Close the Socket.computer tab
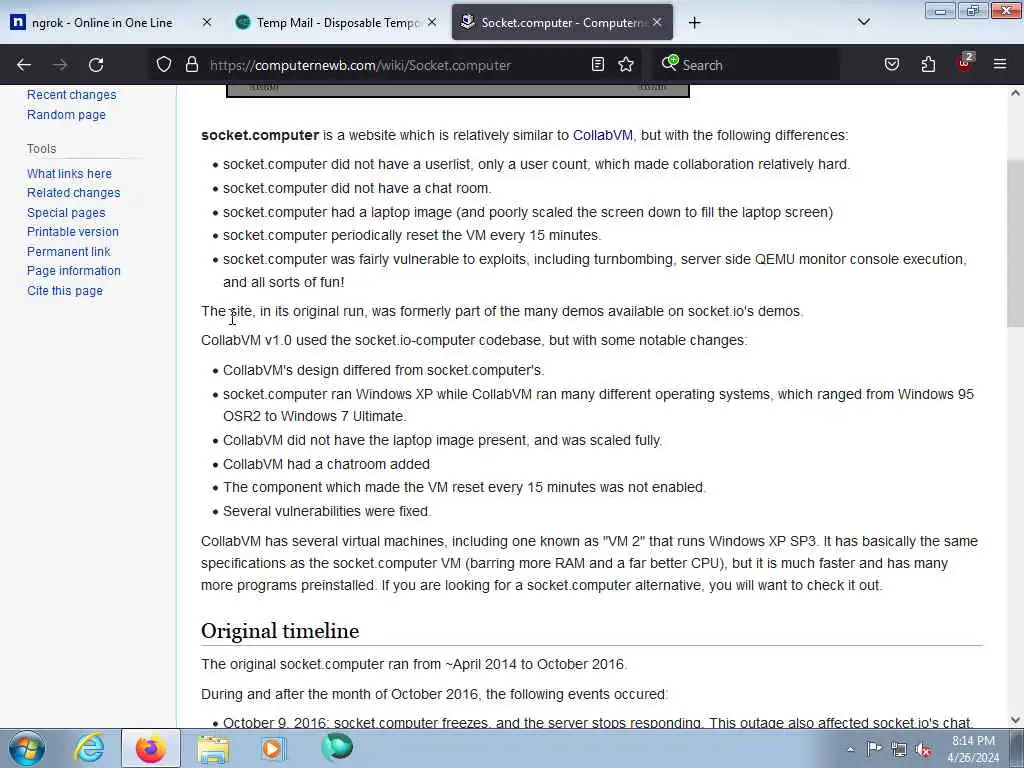Viewport: 1024px width, 768px height. click(657, 22)
